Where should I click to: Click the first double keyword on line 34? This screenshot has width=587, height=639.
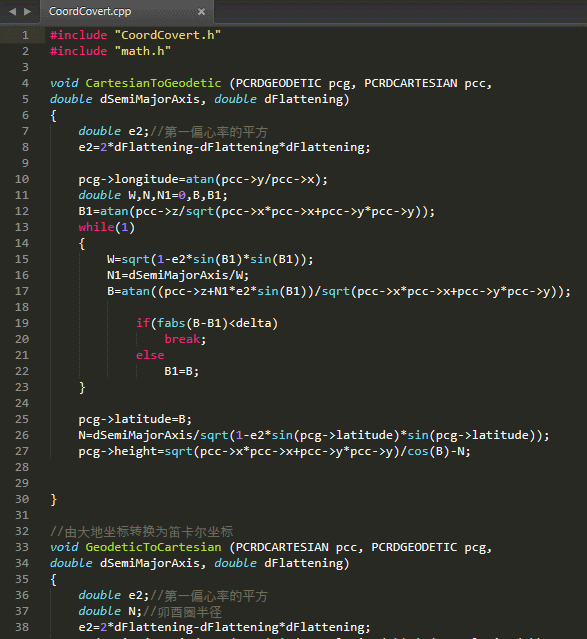(71, 563)
